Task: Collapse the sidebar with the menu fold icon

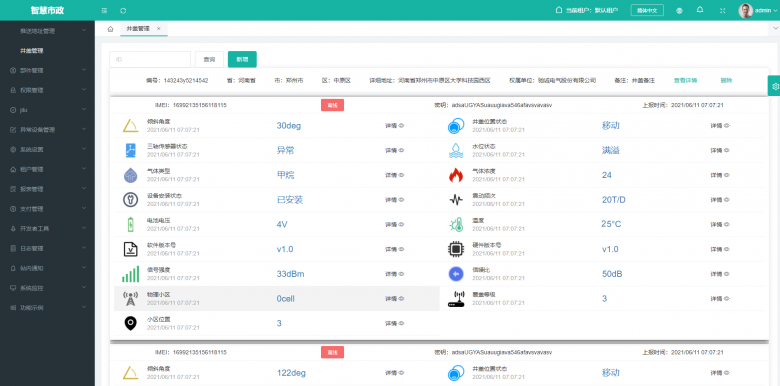Action: 104,10
